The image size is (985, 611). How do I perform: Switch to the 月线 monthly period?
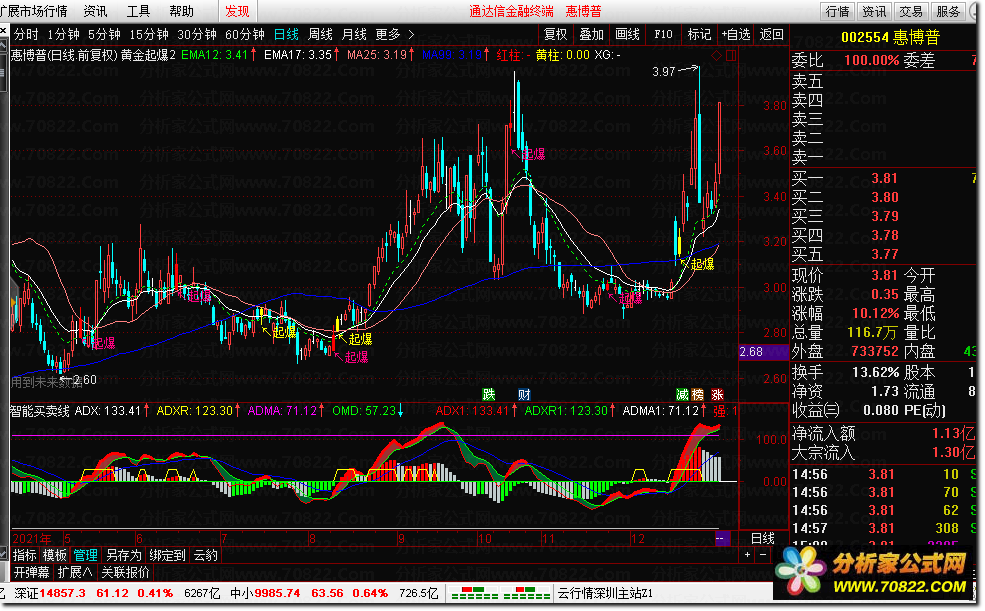click(x=354, y=35)
